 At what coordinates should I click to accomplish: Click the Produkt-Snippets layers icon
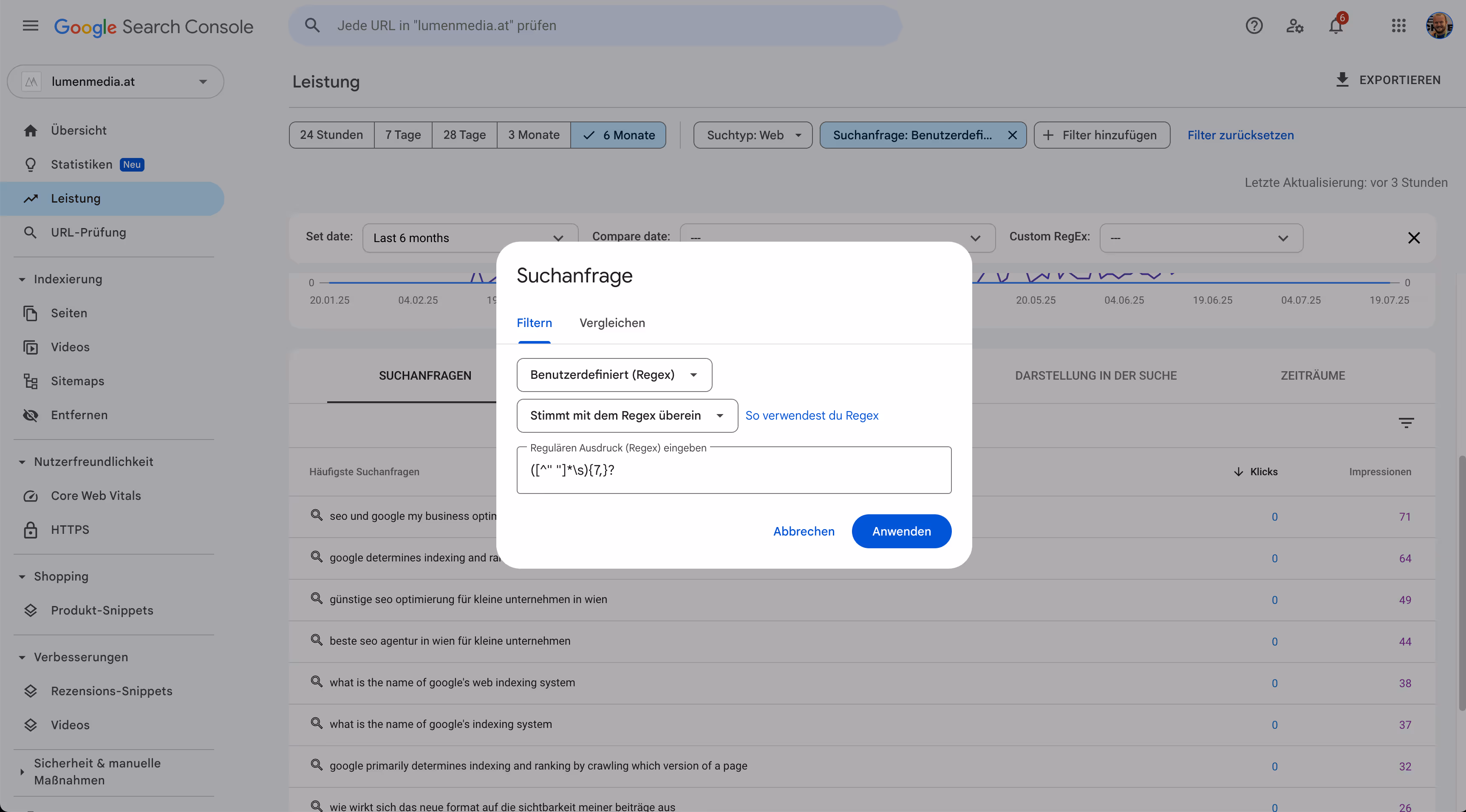tap(31, 611)
